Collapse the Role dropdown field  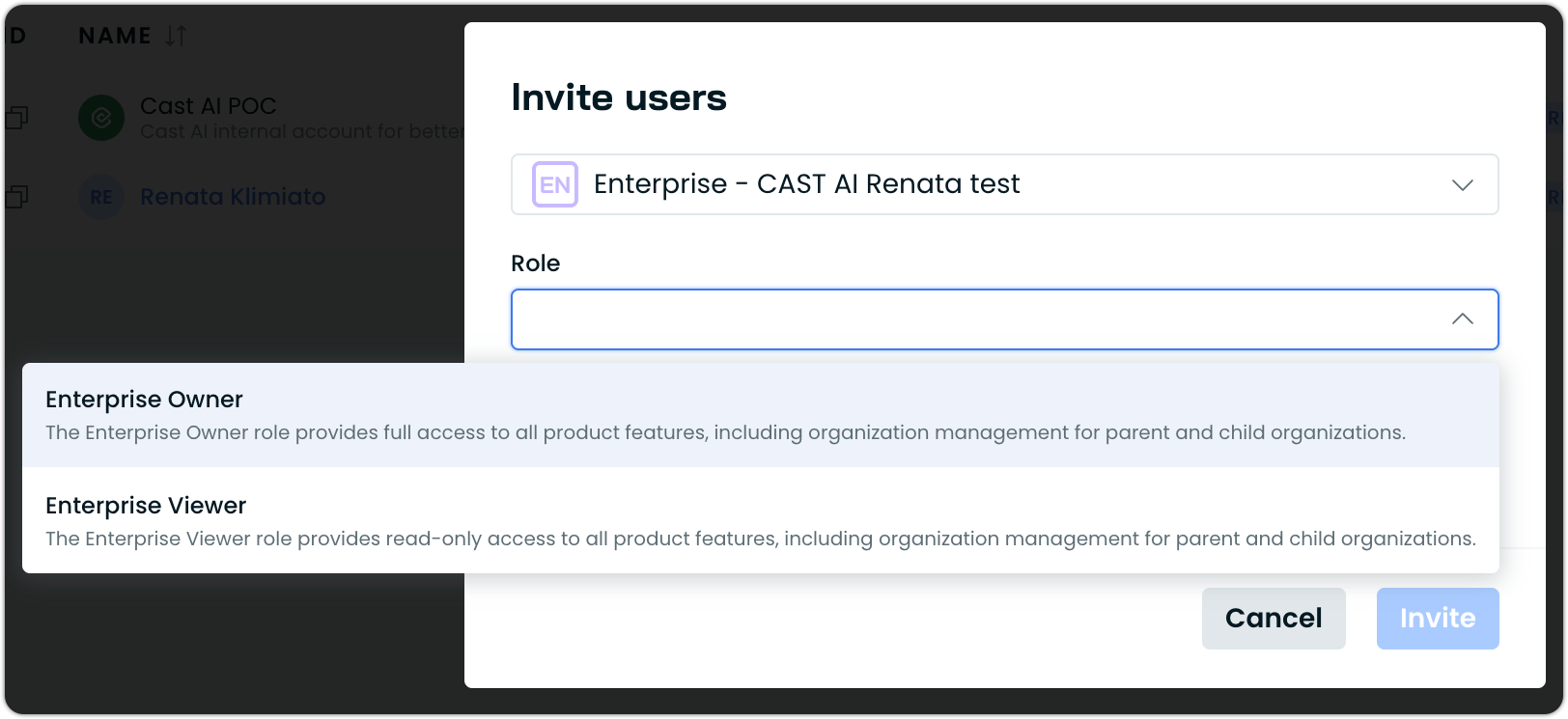pos(1004,319)
